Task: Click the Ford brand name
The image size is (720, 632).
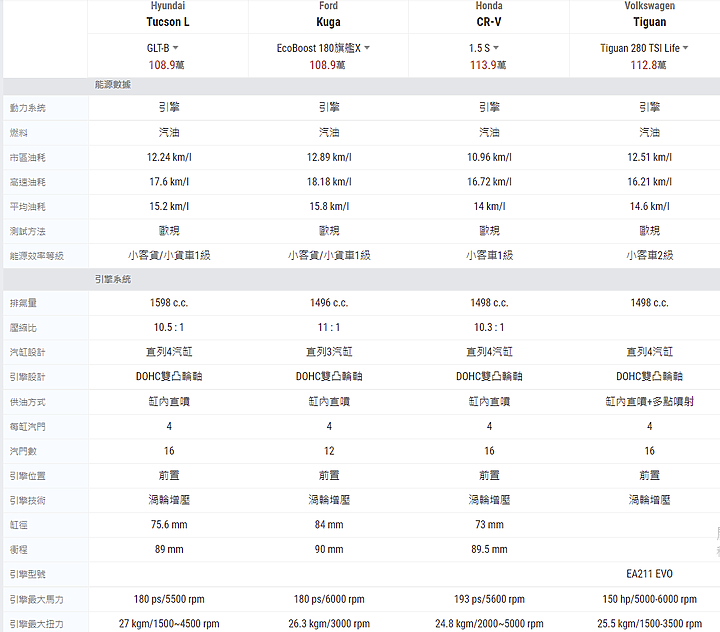Action: 328,6
